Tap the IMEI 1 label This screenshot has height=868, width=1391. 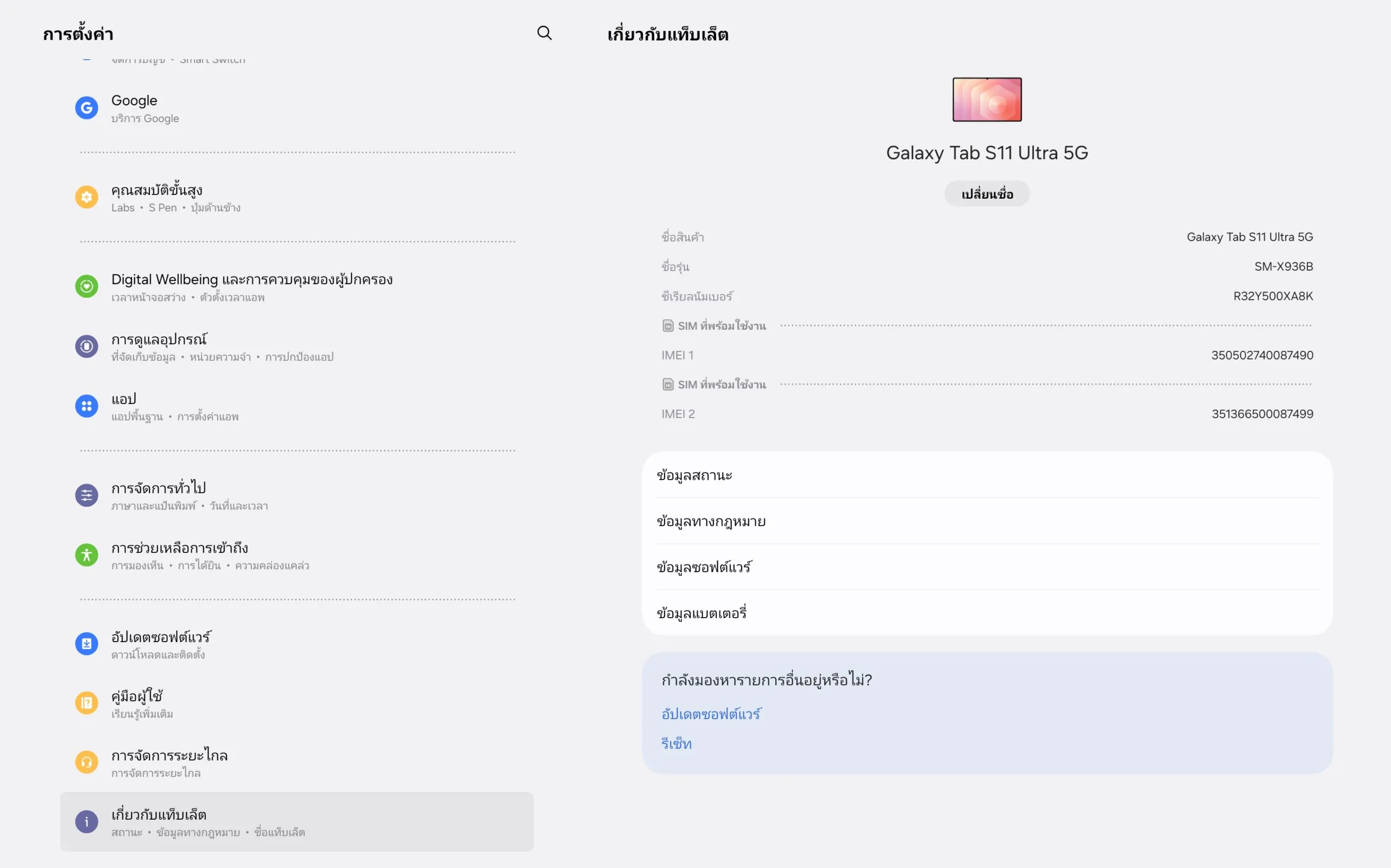click(x=678, y=355)
